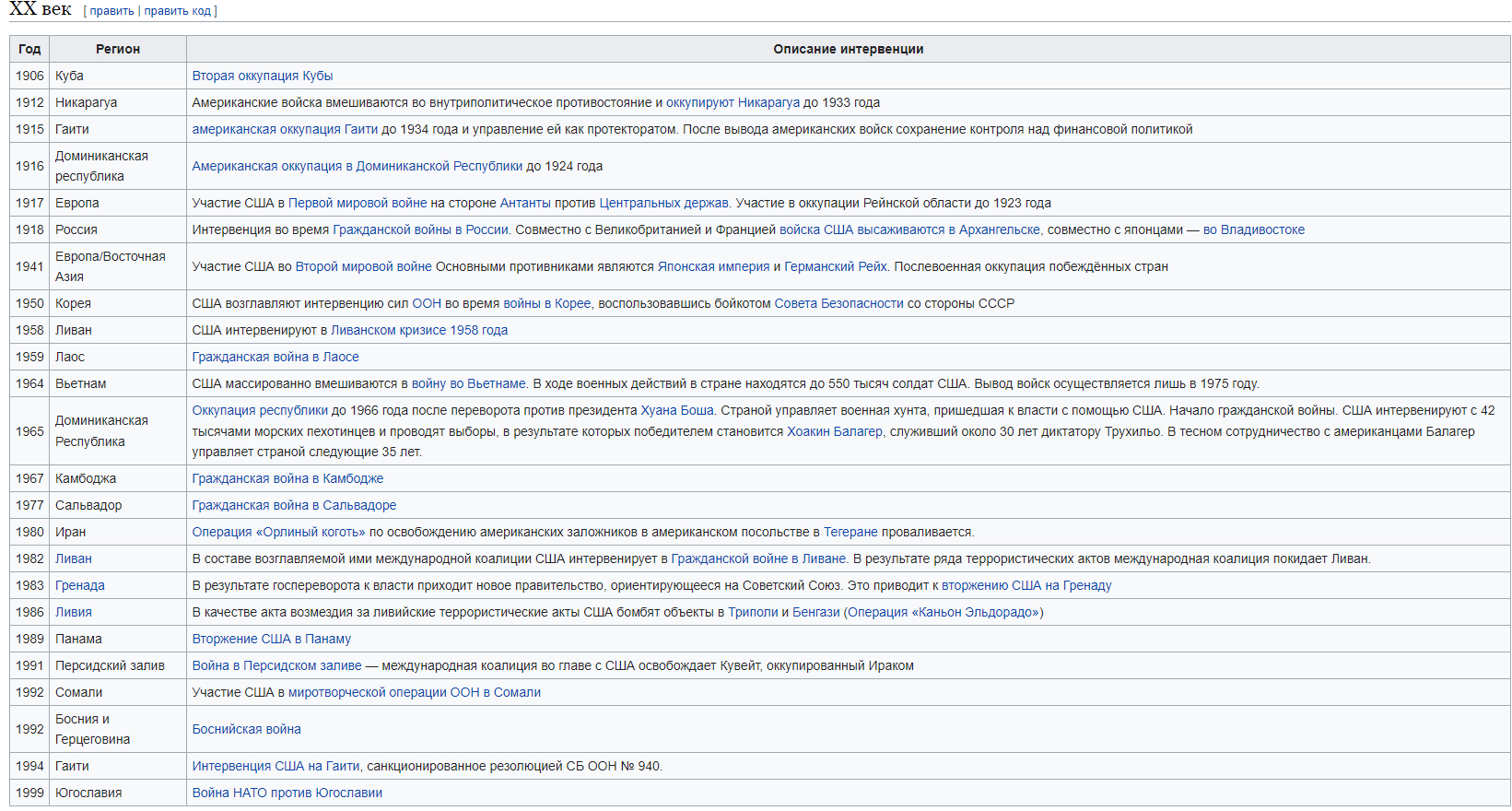
Task: Open 'Вторжение США в Панаму' link
Action: point(271,639)
